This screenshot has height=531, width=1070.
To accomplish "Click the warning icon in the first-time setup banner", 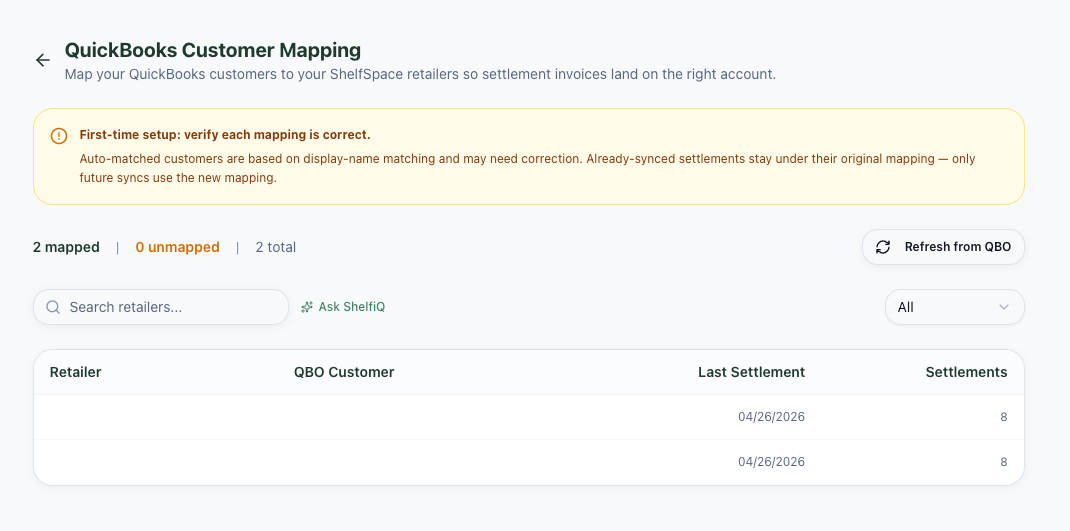I will coord(59,135).
